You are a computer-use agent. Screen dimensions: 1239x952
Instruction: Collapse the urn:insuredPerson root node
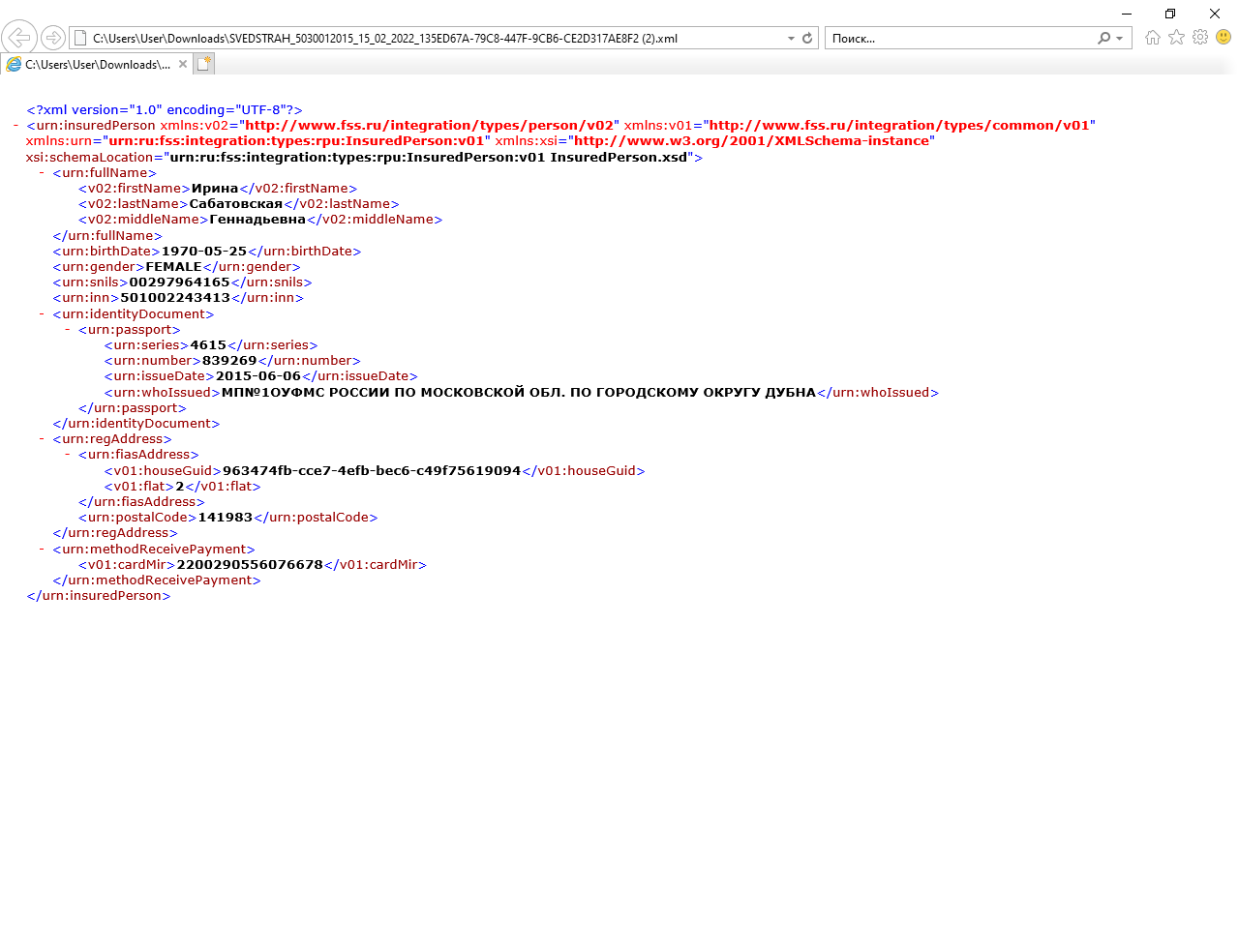[16, 126]
